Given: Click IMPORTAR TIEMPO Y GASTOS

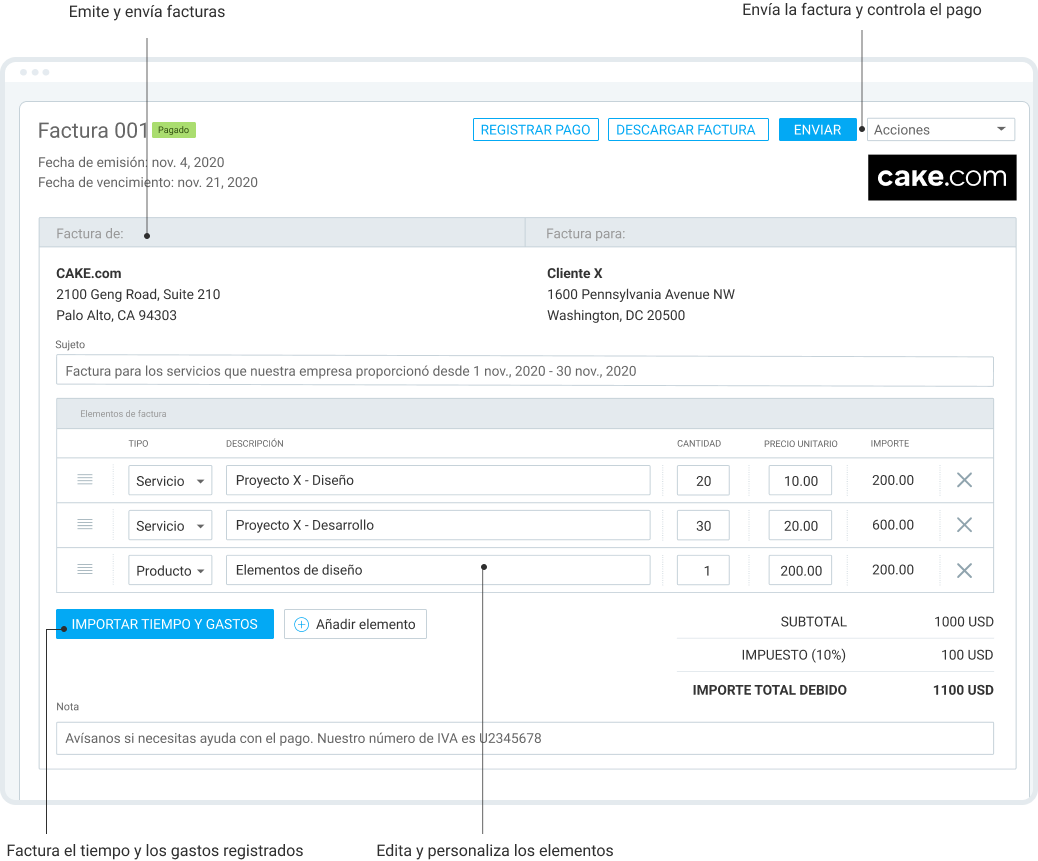Looking at the screenshot, I should pos(164,624).
